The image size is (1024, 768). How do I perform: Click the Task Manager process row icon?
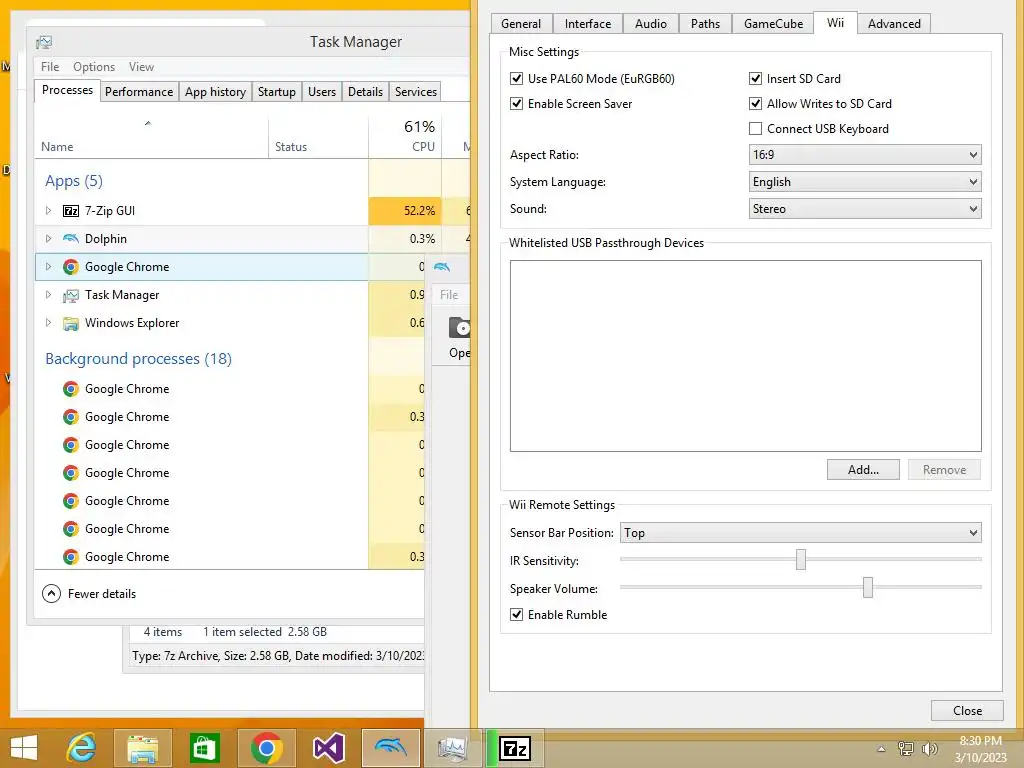pos(71,295)
